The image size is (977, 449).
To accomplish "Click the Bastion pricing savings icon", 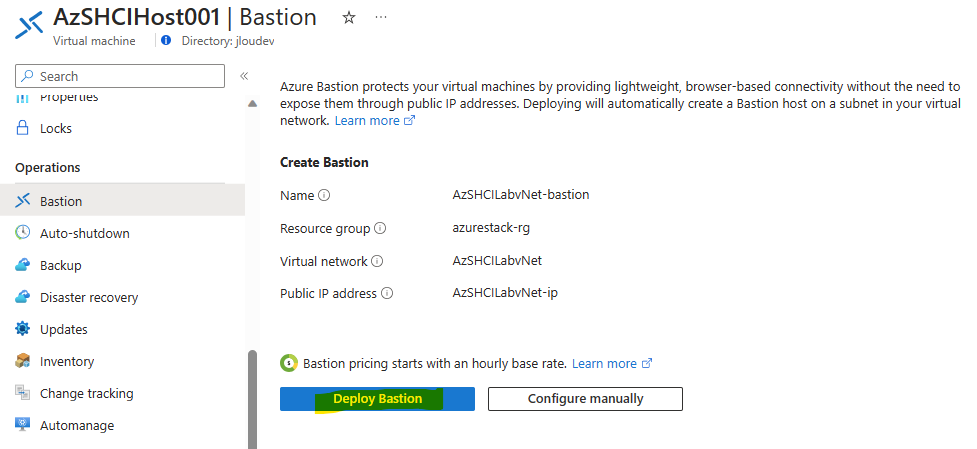I will tap(289, 363).
